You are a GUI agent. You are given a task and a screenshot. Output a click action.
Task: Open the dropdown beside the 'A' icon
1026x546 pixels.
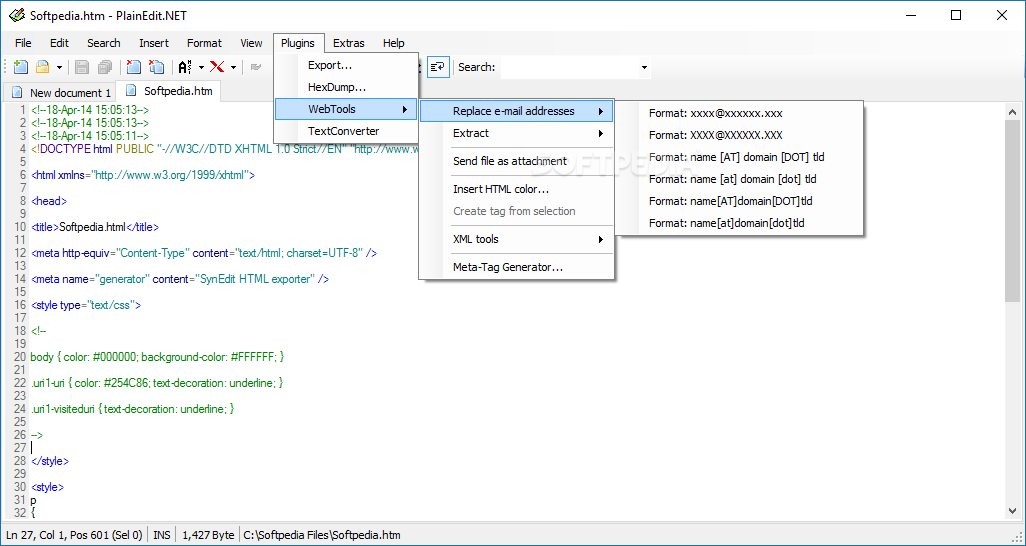(x=202, y=67)
